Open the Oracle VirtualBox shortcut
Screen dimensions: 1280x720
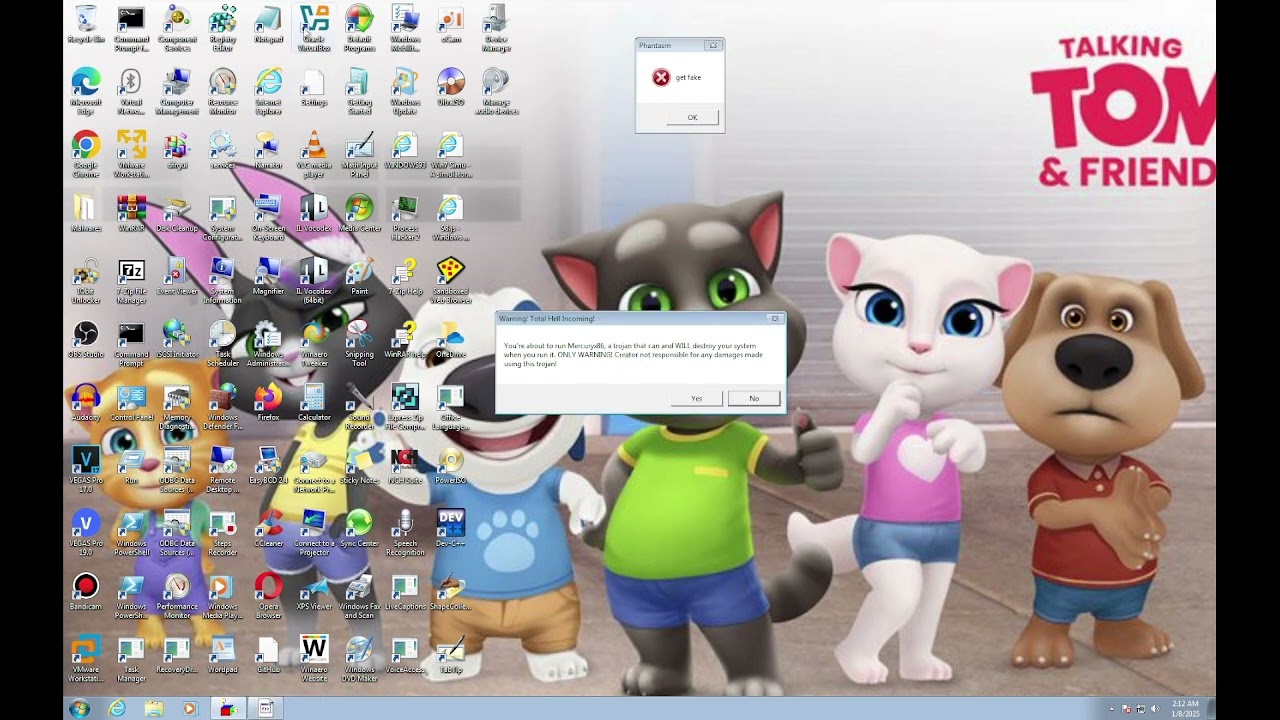(314, 28)
